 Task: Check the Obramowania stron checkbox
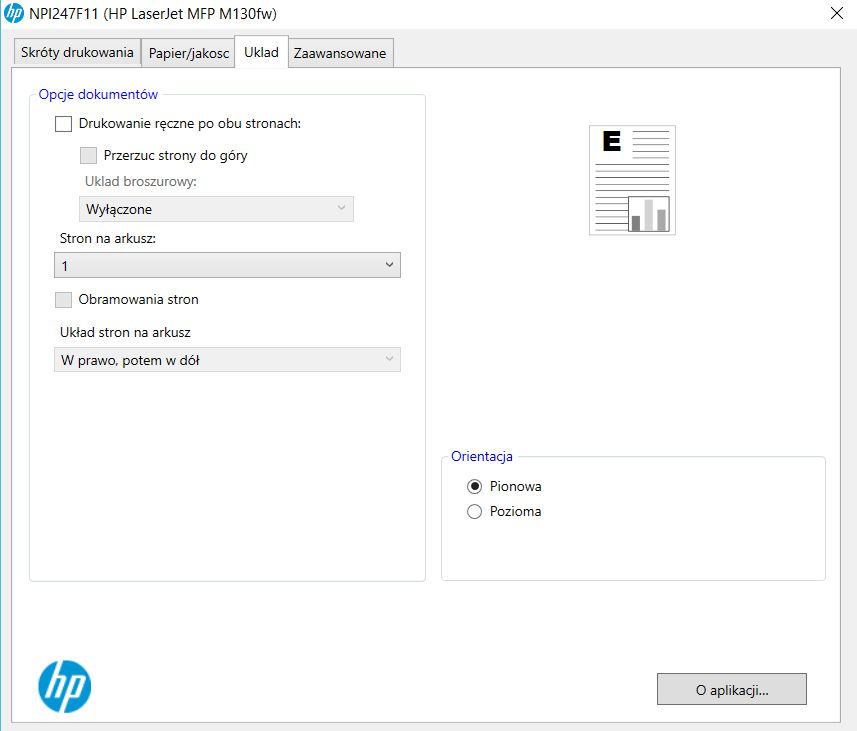[x=63, y=300]
